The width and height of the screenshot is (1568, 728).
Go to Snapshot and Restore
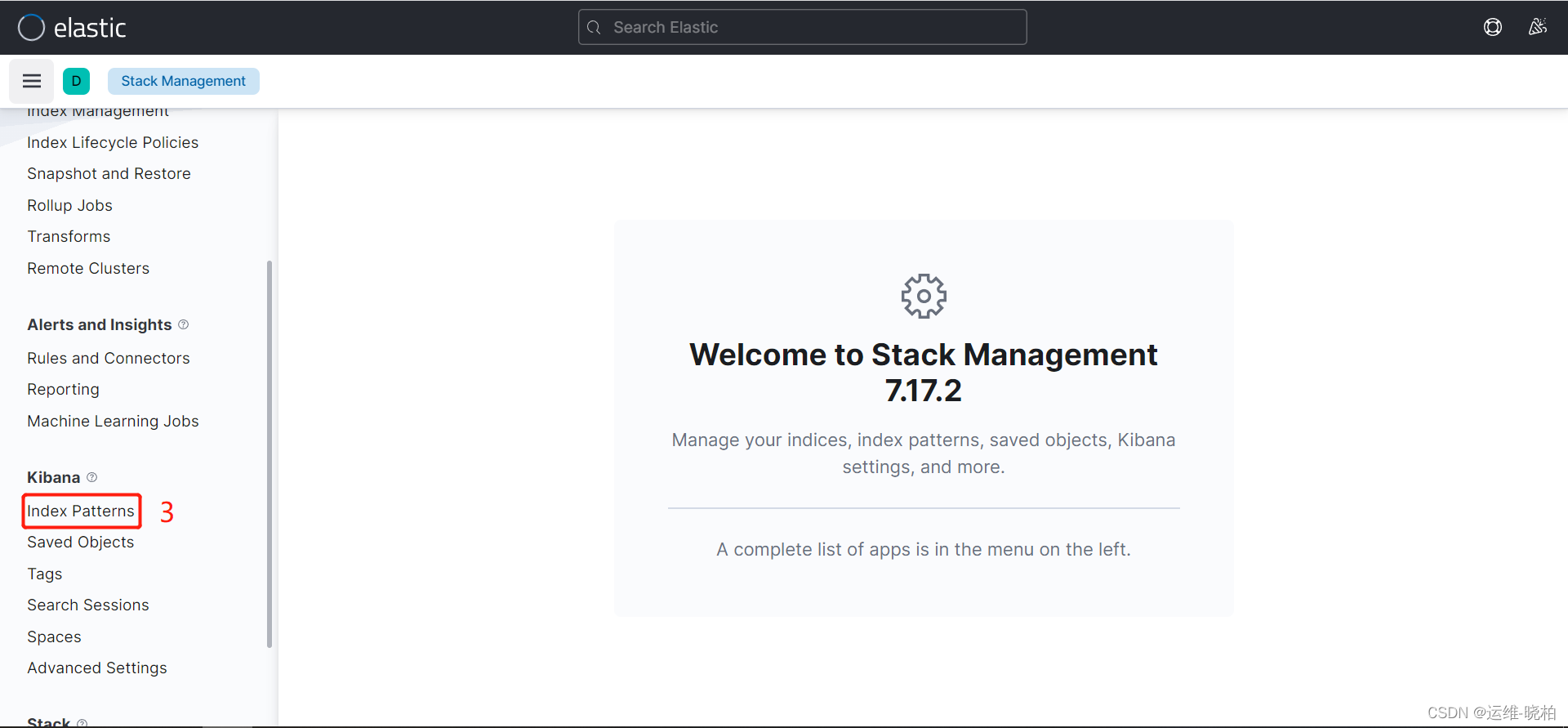coord(109,173)
